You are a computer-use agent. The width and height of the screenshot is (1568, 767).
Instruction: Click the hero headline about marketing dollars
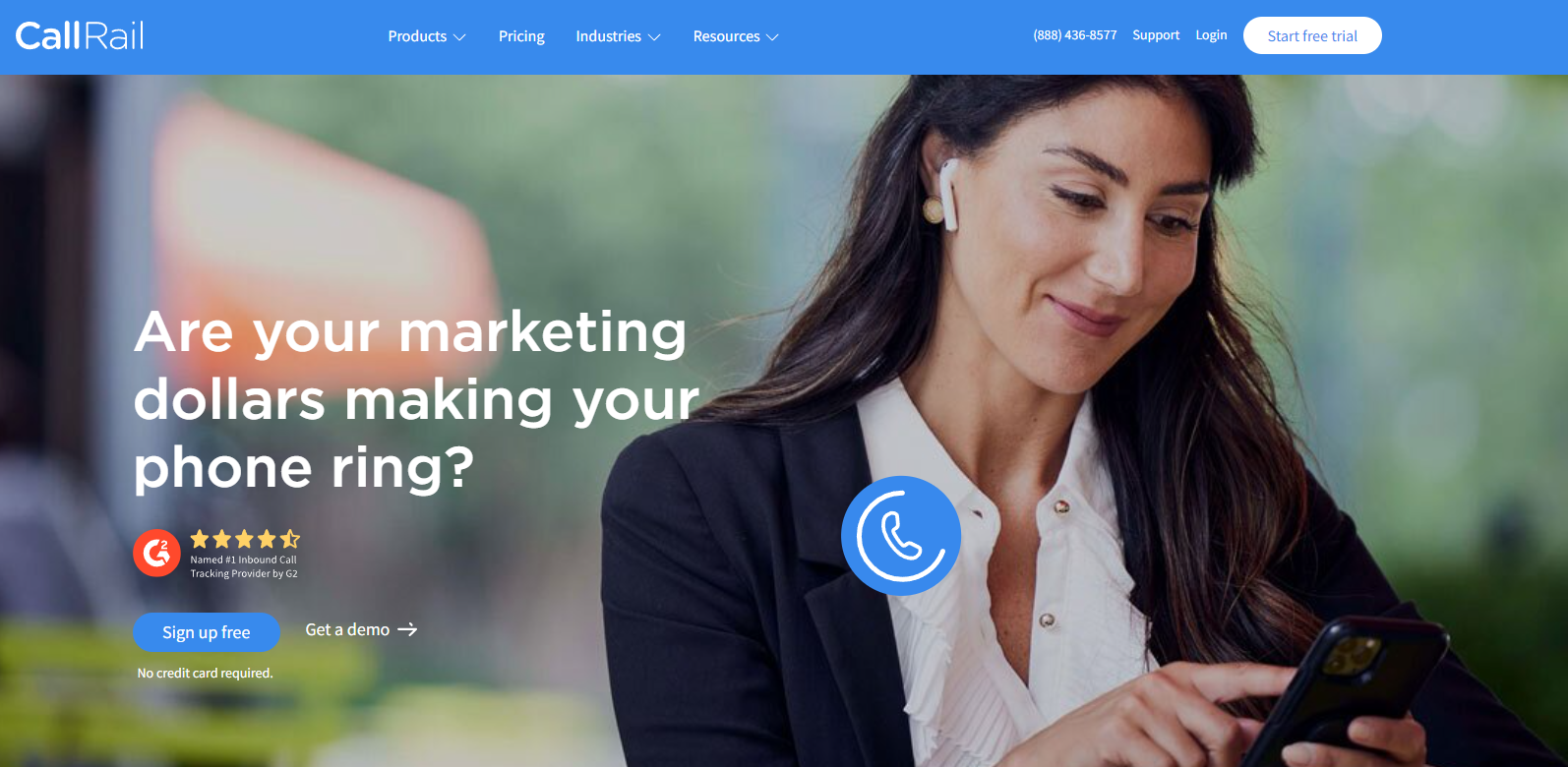416,398
